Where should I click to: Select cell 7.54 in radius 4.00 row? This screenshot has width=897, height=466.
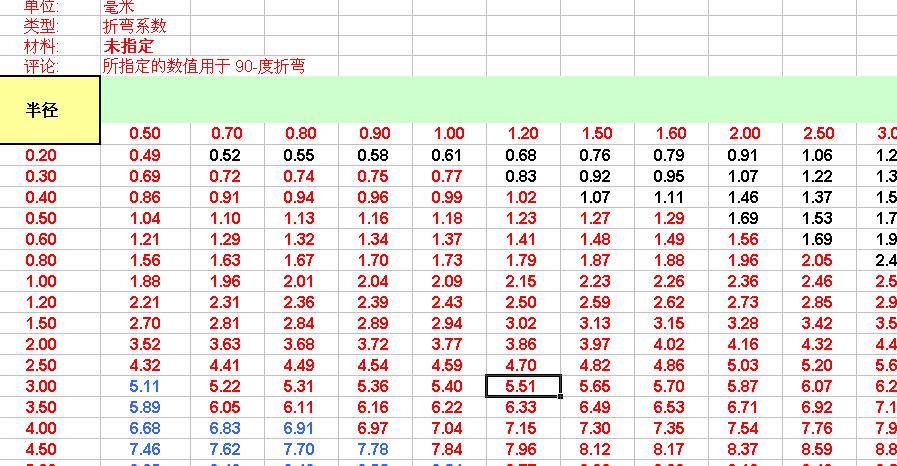point(743,428)
